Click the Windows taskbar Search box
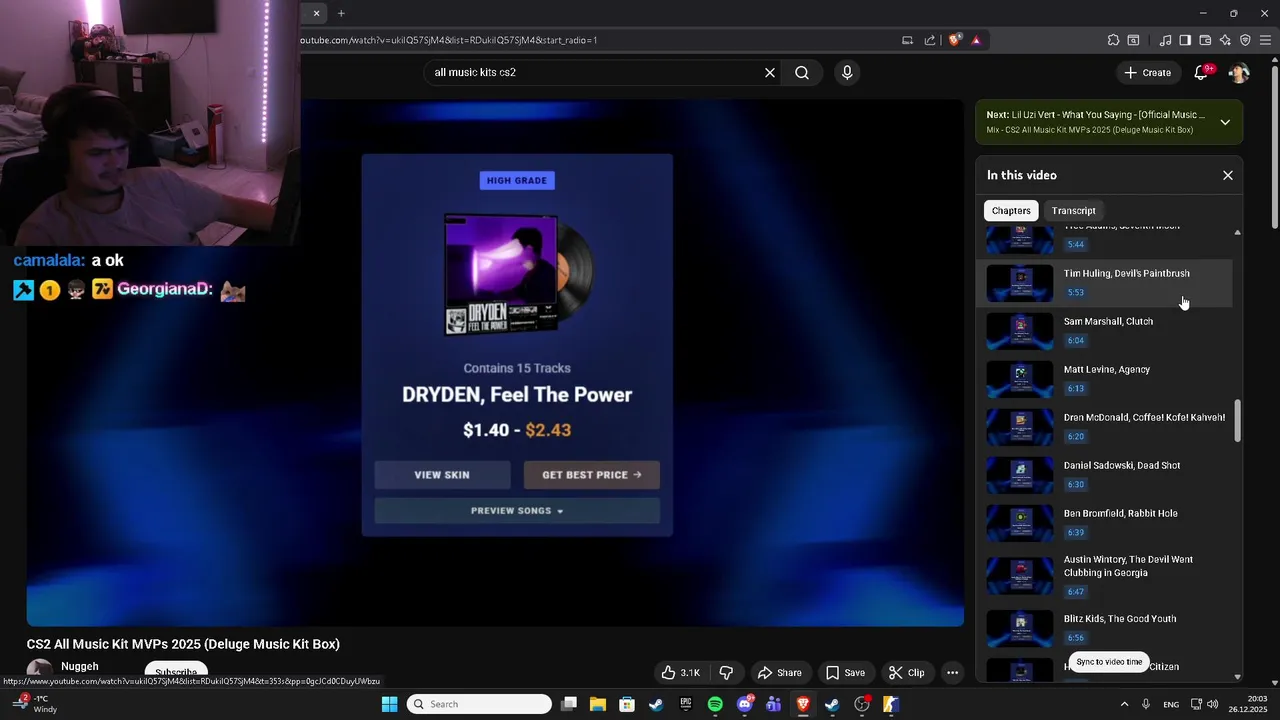The height and width of the screenshot is (720, 1280). 480,704
